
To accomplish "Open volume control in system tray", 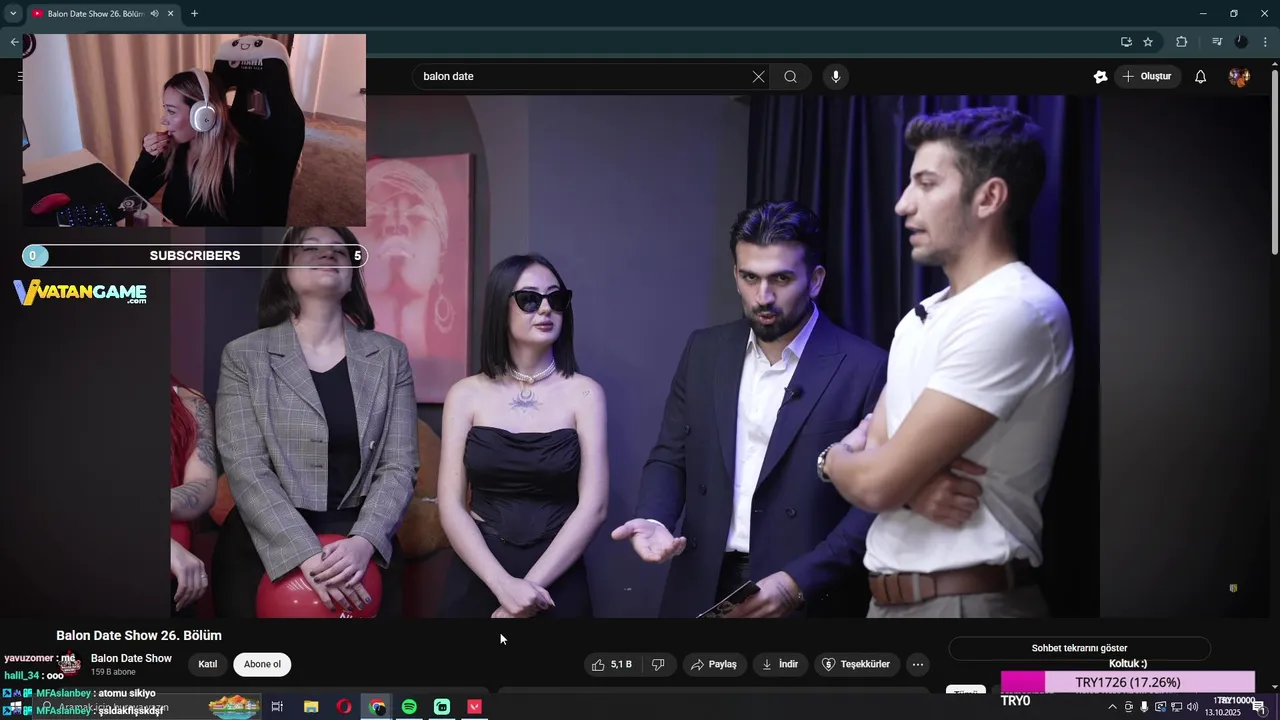I will coord(1192,707).
